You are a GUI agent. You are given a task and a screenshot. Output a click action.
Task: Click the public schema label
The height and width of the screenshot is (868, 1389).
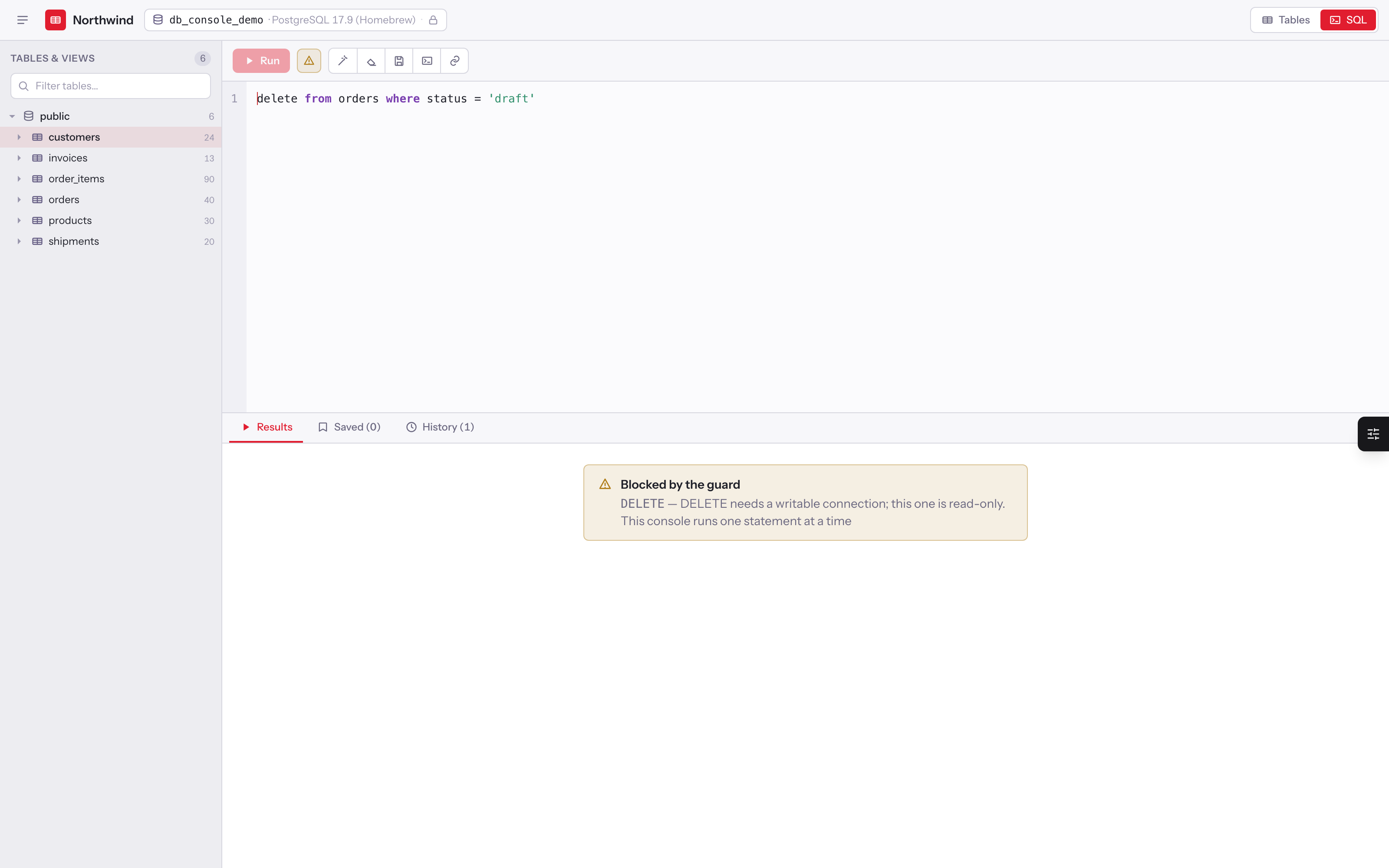pyautogui.click(x=55, y=117)
